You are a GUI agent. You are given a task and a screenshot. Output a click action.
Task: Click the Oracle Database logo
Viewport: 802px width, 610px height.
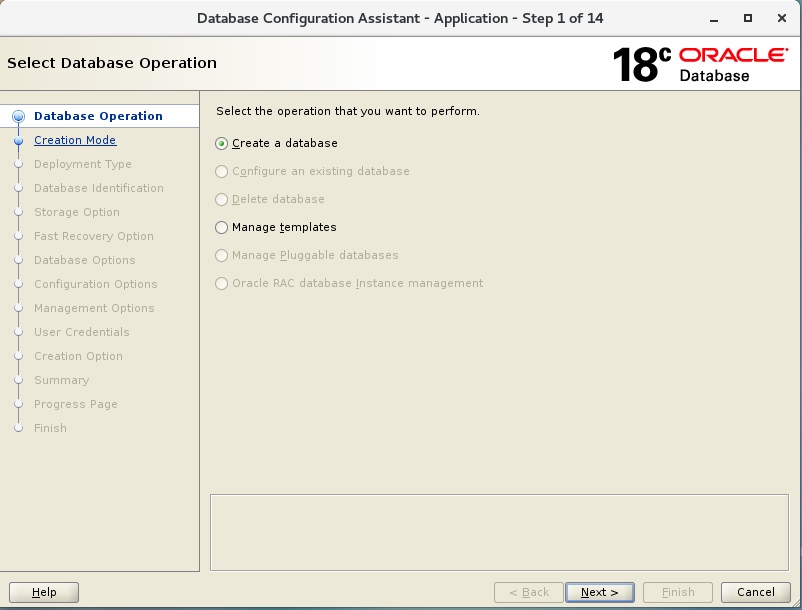click(734, 62)
